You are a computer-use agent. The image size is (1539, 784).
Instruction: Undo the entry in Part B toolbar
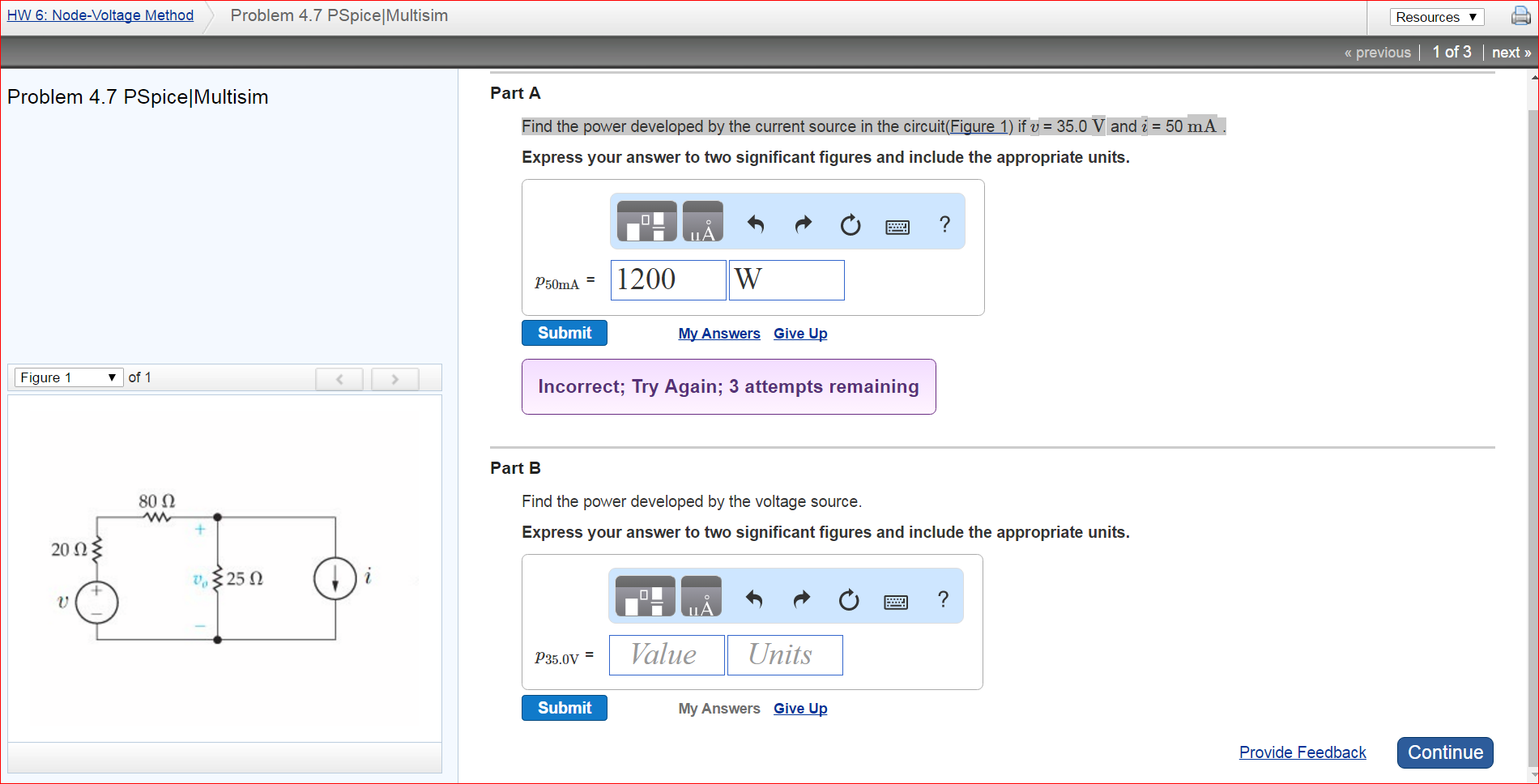point(752,599)
